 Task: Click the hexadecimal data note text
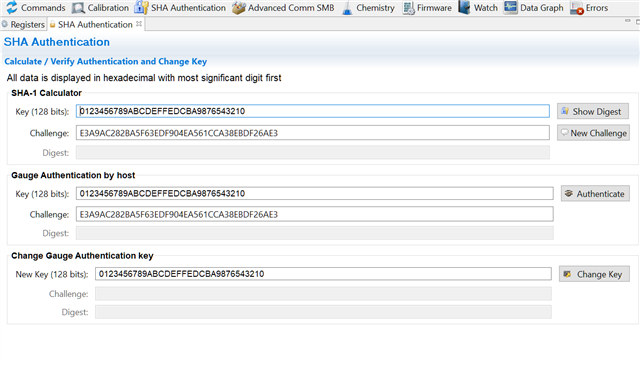point(144,78)
